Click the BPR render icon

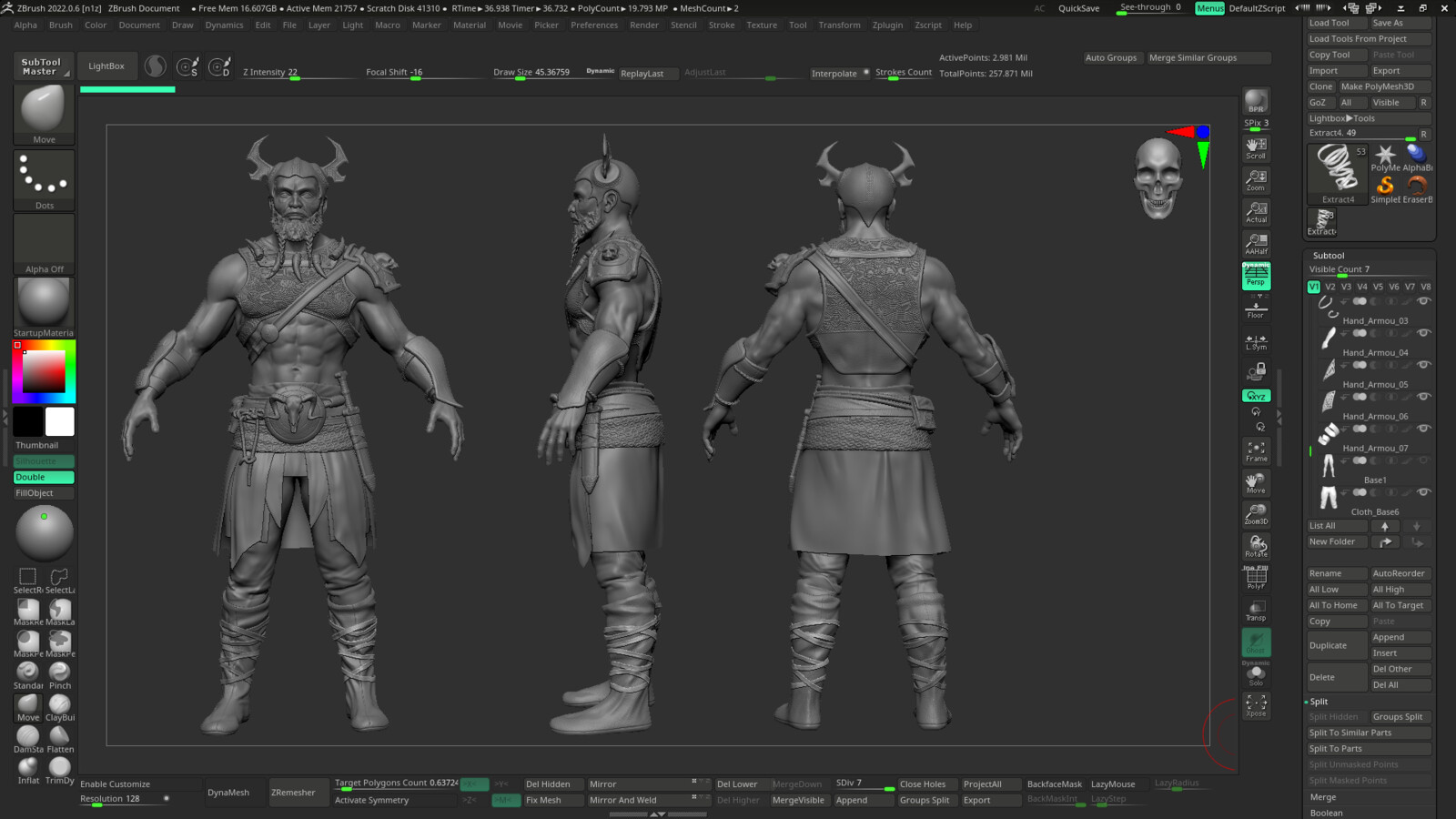(x=1256, y=101)
